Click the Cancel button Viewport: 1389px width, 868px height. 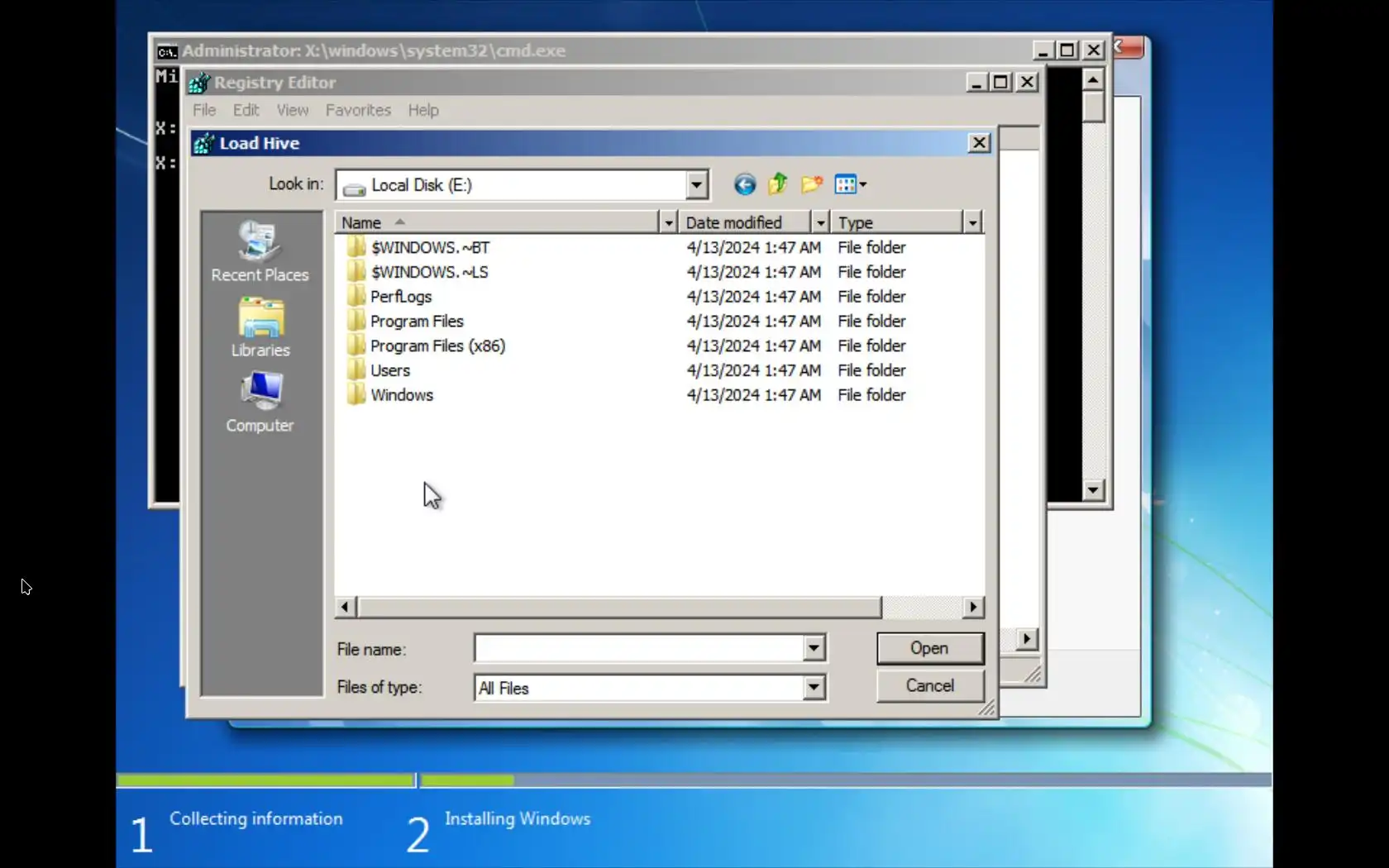click(930, 685)
